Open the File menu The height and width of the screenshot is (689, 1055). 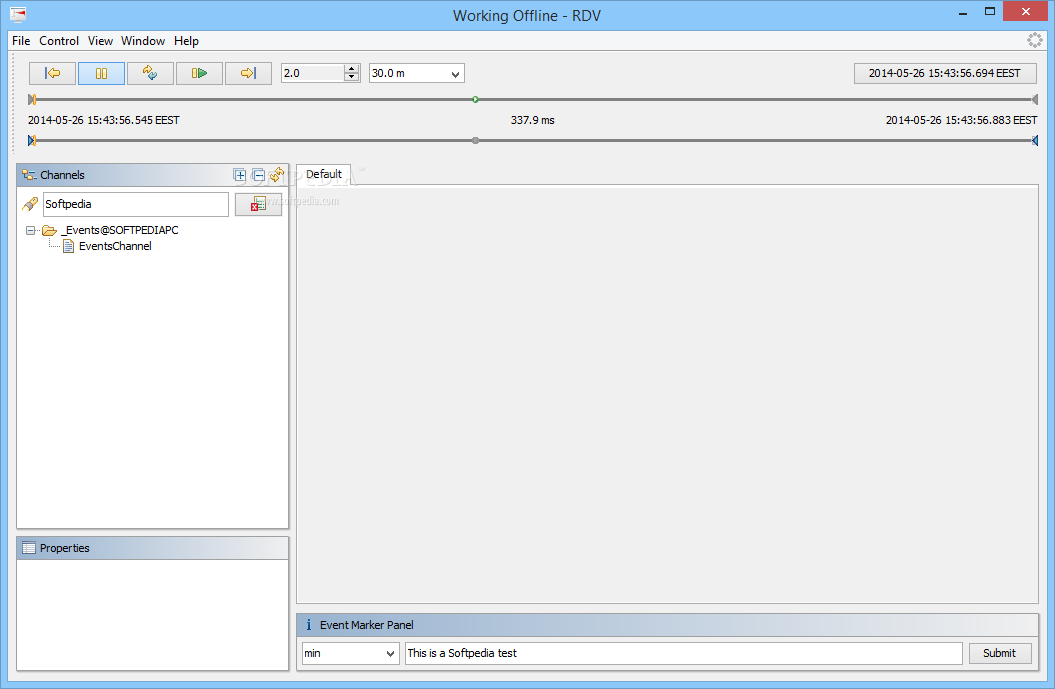(21, 40)
